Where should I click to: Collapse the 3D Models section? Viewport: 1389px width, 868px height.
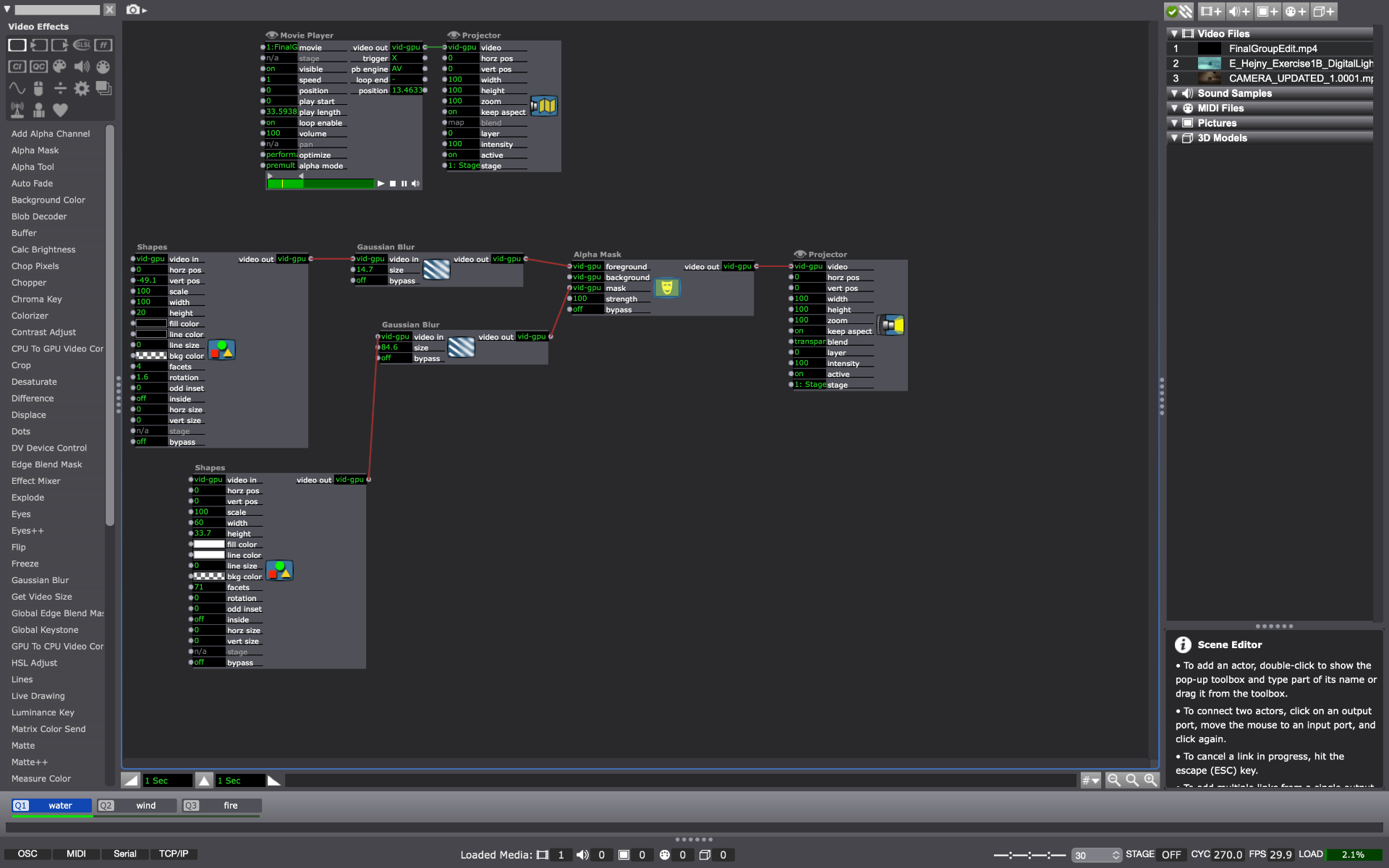pos(1174,138)
